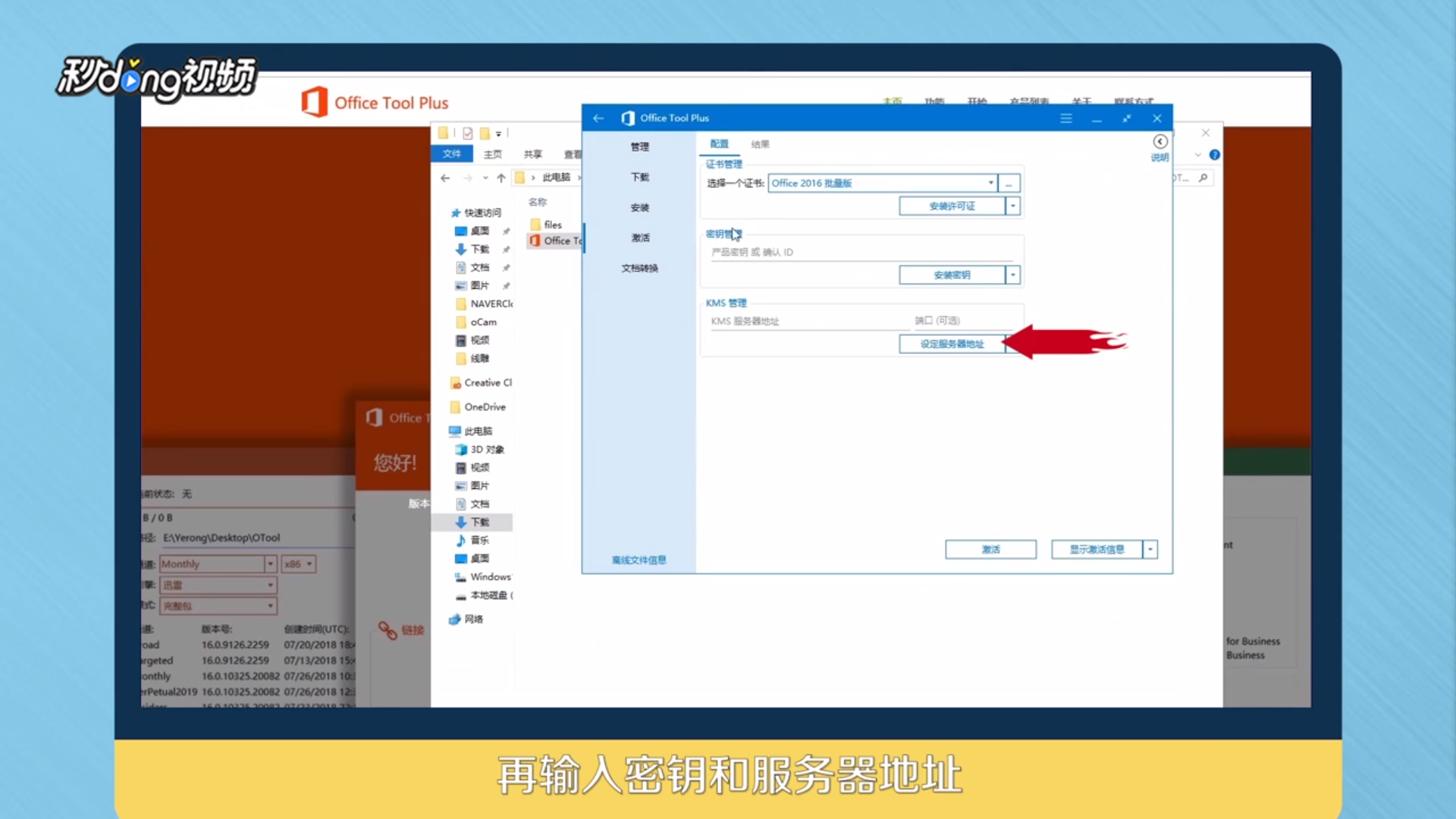Open 文档转换 in Office Tool Plus sidebar
Viewport: 1456px width, 819px height.
click(x=640, y=268)
